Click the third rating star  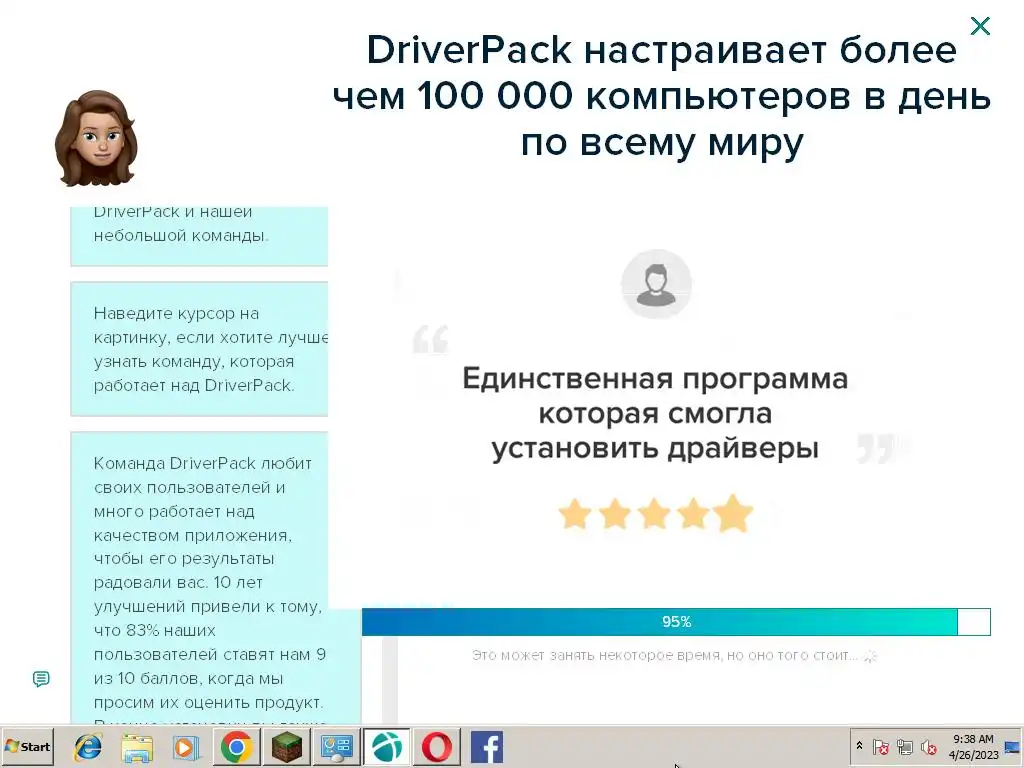point(654,514)
